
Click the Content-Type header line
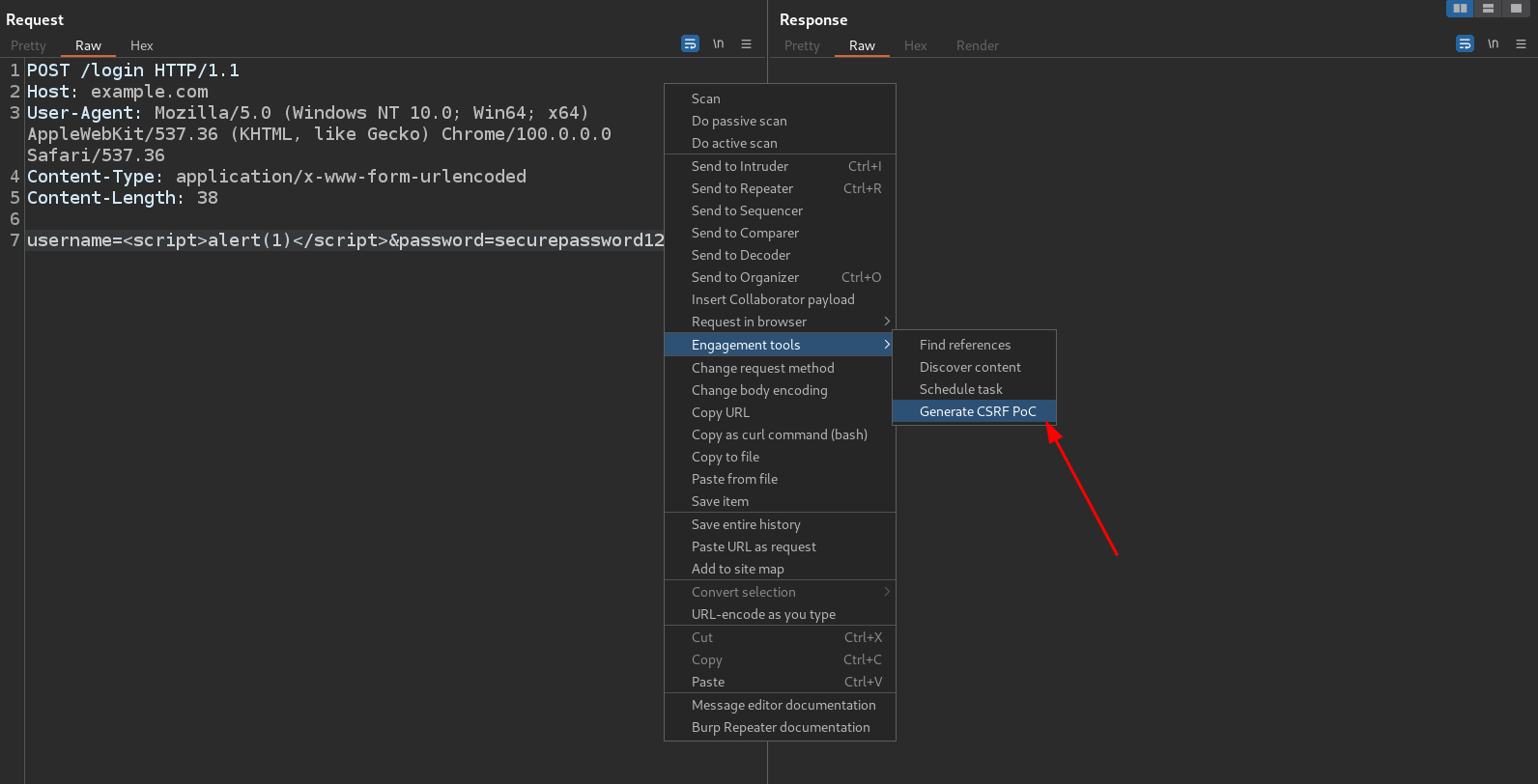[x=276, y=177]
